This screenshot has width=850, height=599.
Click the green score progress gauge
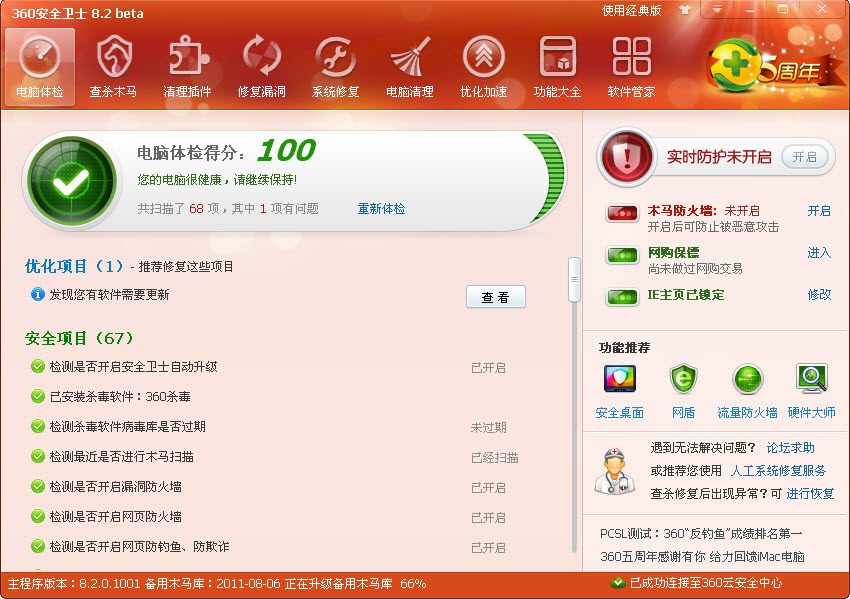pos(545,178)
